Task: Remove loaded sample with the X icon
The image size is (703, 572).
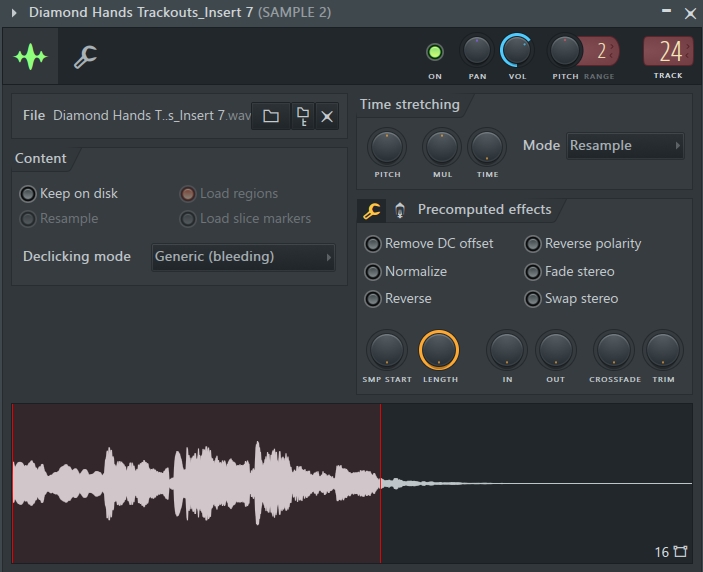Action: (x=327, y=117)
